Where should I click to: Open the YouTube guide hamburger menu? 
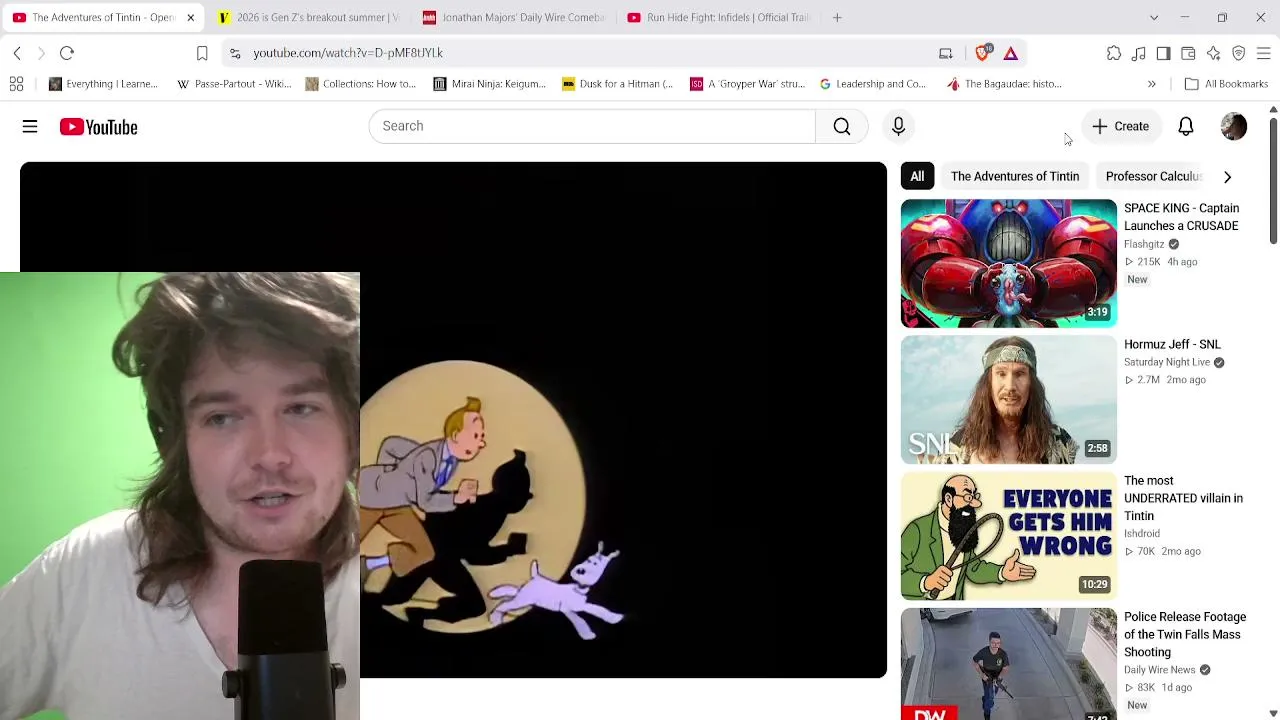pyautogui.click(x=30, y=127)
